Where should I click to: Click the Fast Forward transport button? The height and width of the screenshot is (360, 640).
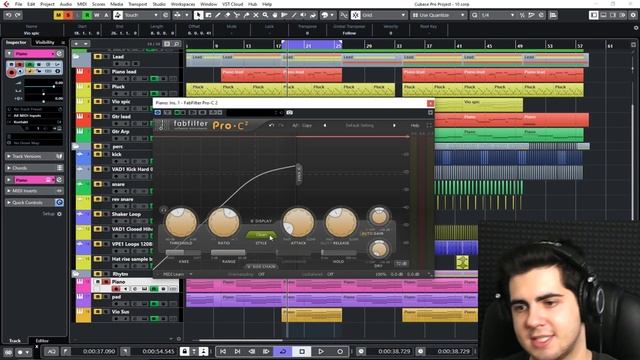pos(266,351)
